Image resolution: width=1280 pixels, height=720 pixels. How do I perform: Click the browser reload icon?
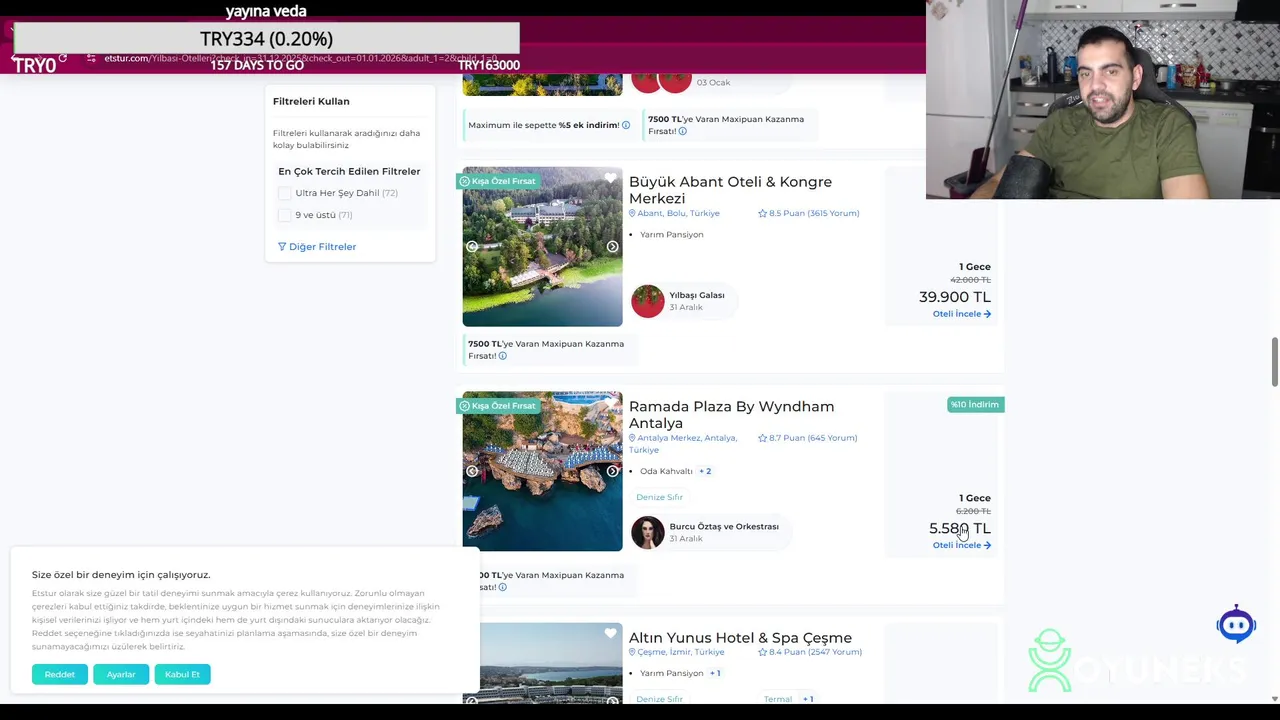click(63, 58)
